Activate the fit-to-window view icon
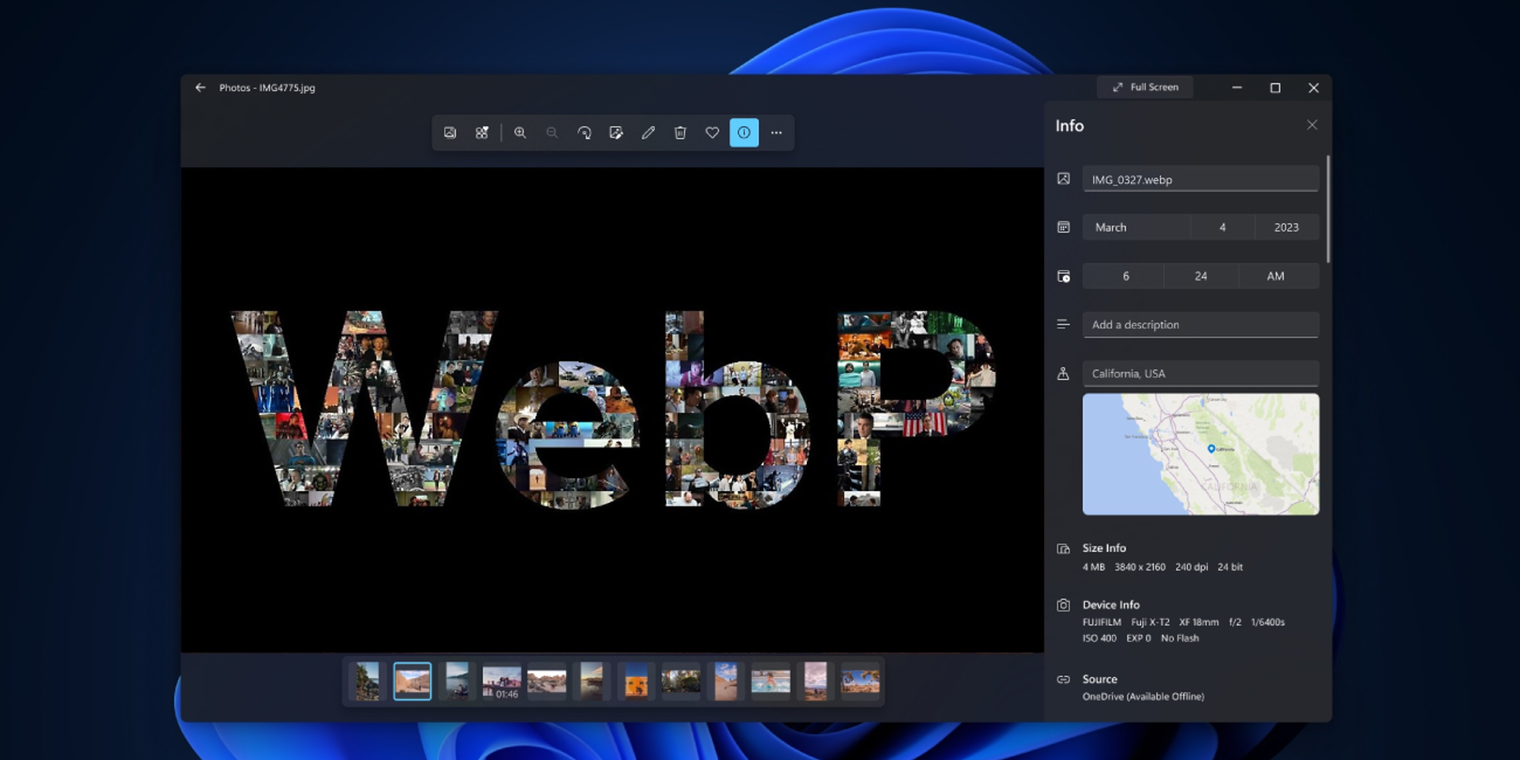Image resolution: width=1520 pixels, height=760 pixels. [449, 132]
